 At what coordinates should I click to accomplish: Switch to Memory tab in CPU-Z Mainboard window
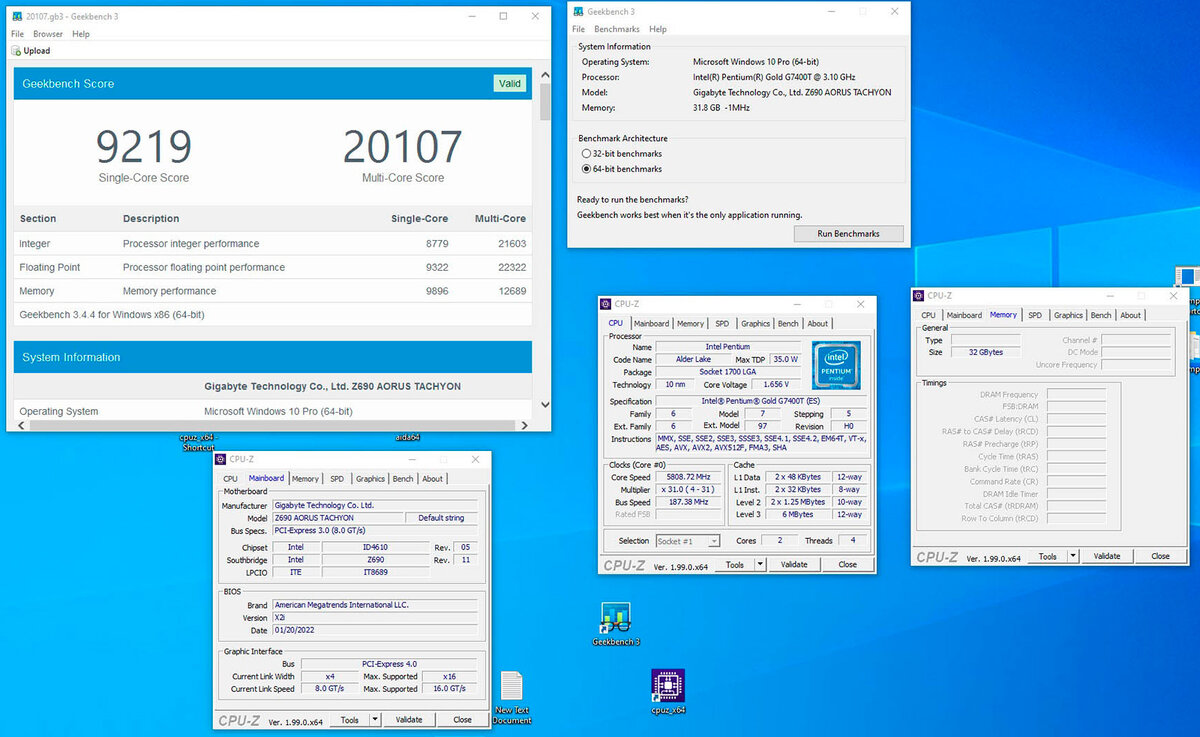coord(305,479)
